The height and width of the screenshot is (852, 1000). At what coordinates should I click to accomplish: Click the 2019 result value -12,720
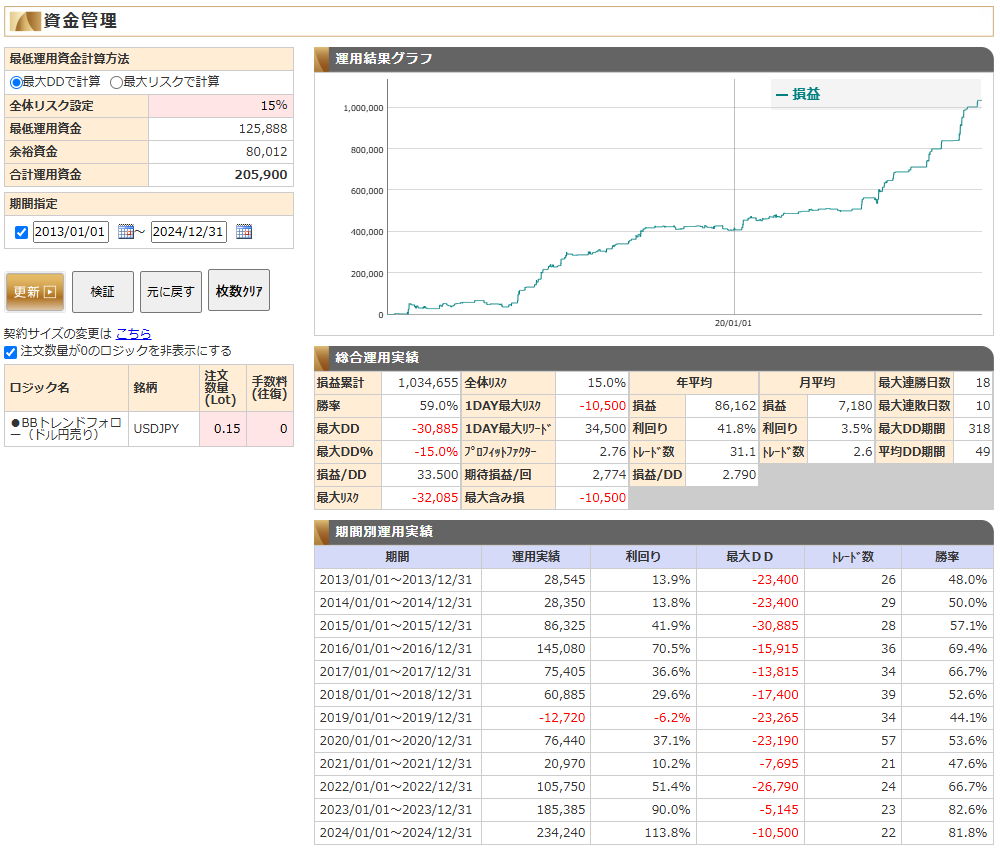(x=562, y=717)
